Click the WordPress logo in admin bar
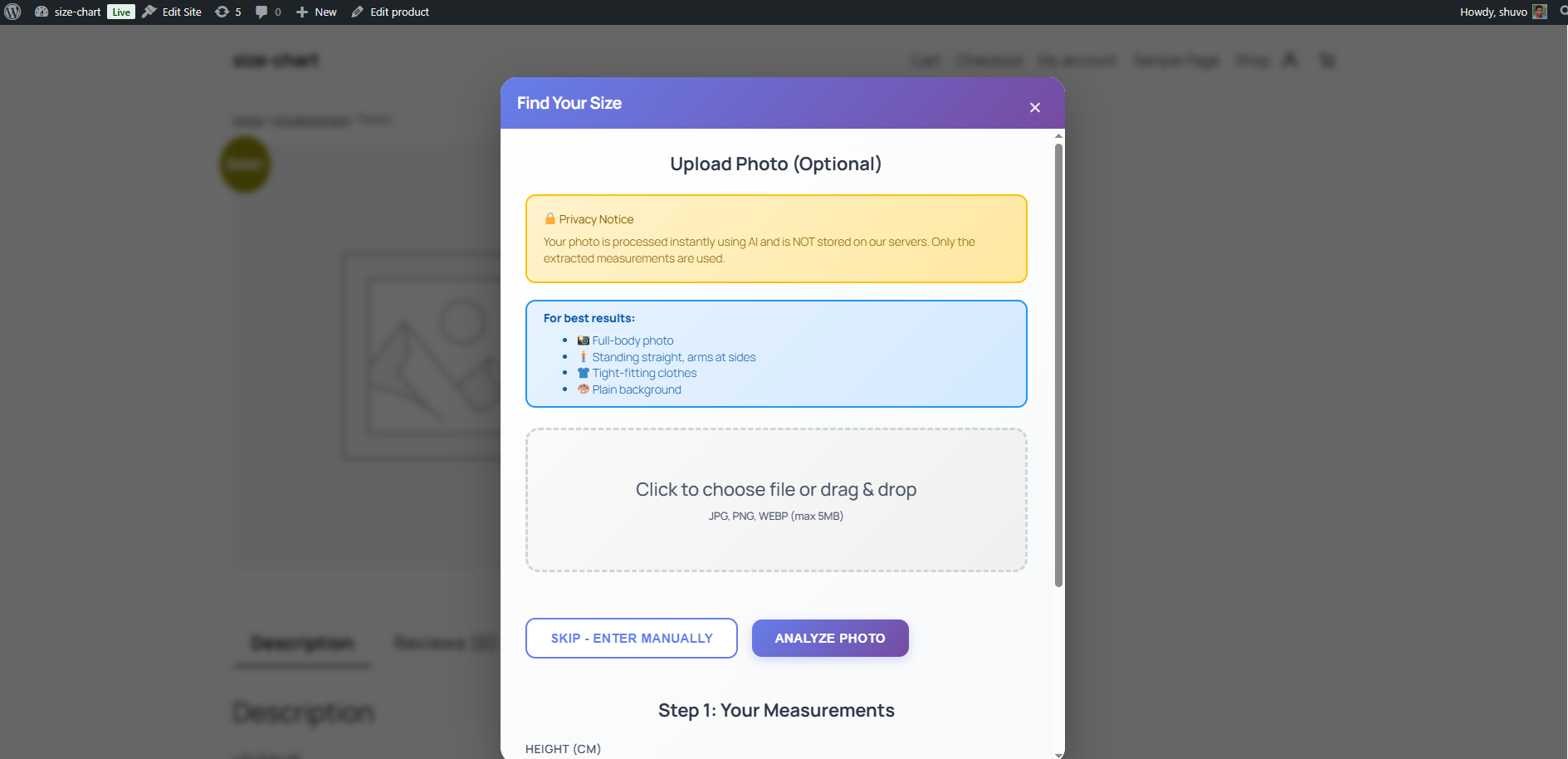1568x759 pixels. (12, 12)
